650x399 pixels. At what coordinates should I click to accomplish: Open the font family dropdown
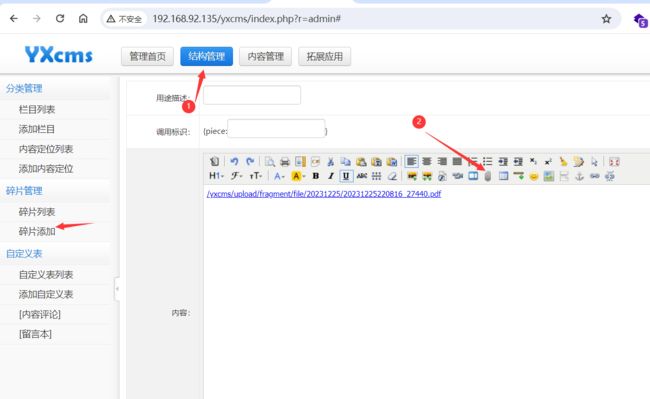tap(236, 176)
